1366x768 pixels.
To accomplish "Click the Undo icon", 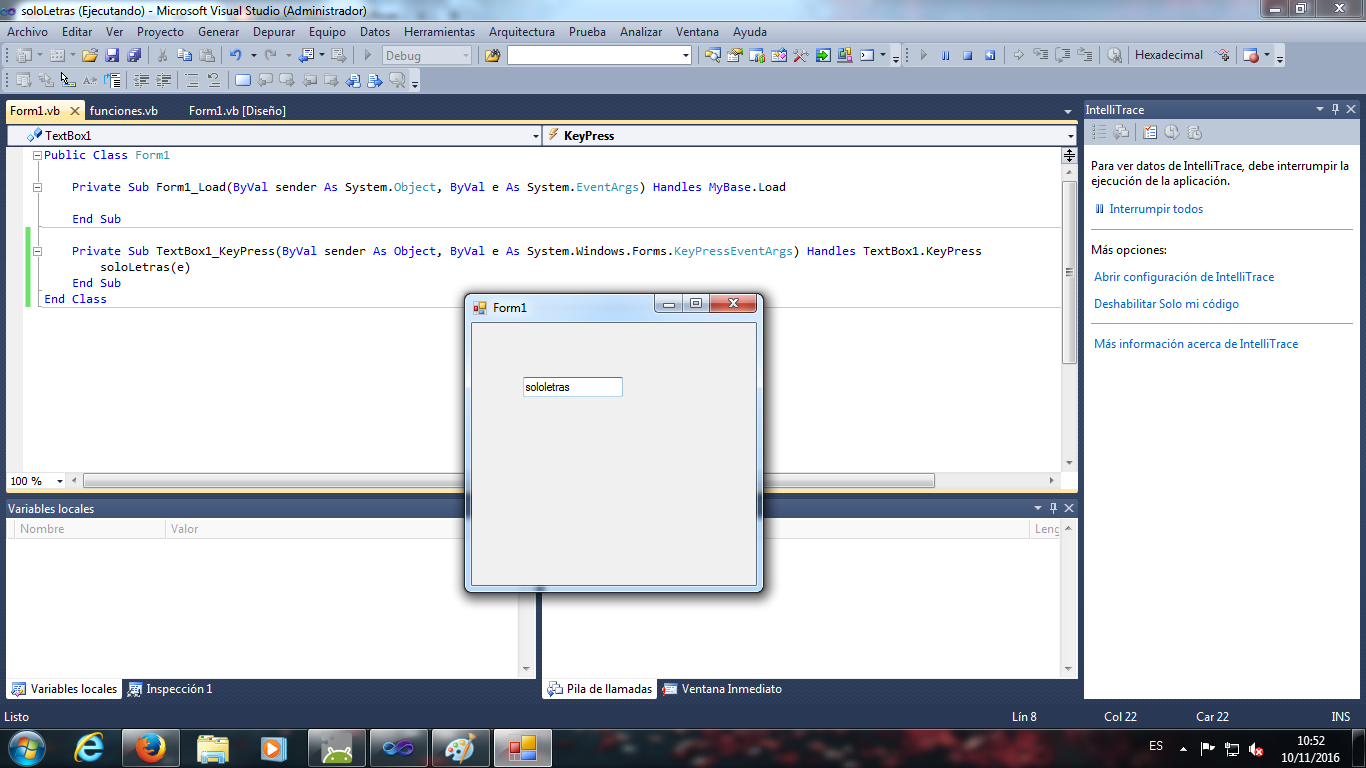I will click(237, 55).
